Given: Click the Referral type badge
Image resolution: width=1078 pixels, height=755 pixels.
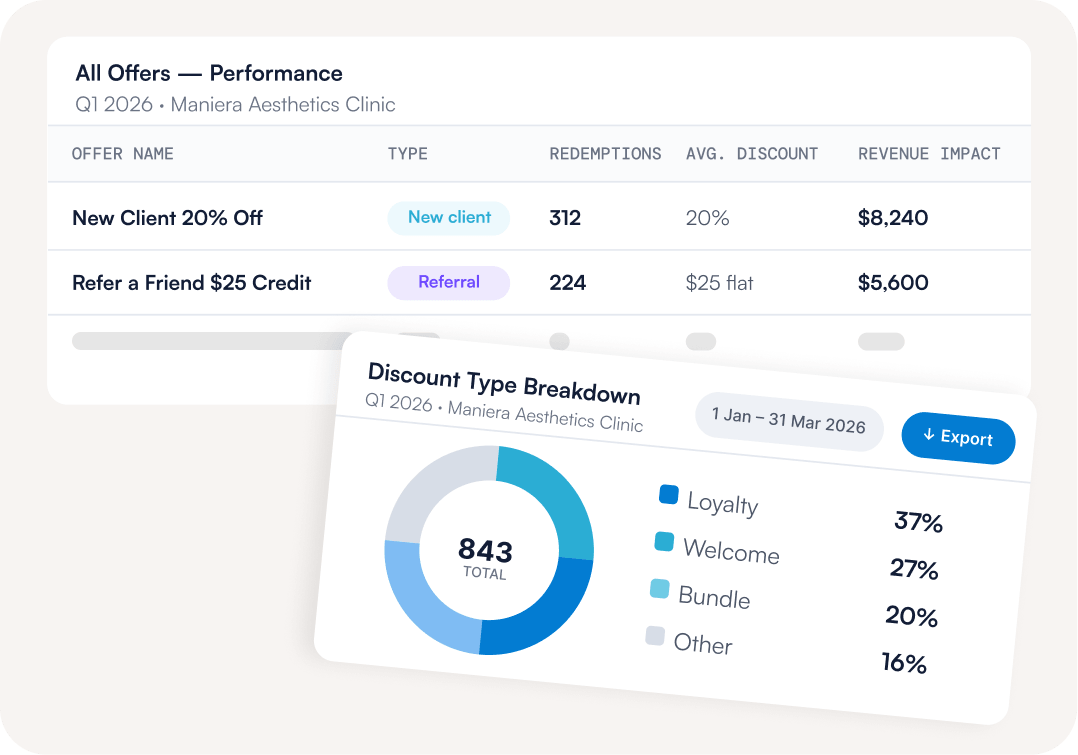Looking at the screenshot, I should pyautogui.click(x=449, y=283).
